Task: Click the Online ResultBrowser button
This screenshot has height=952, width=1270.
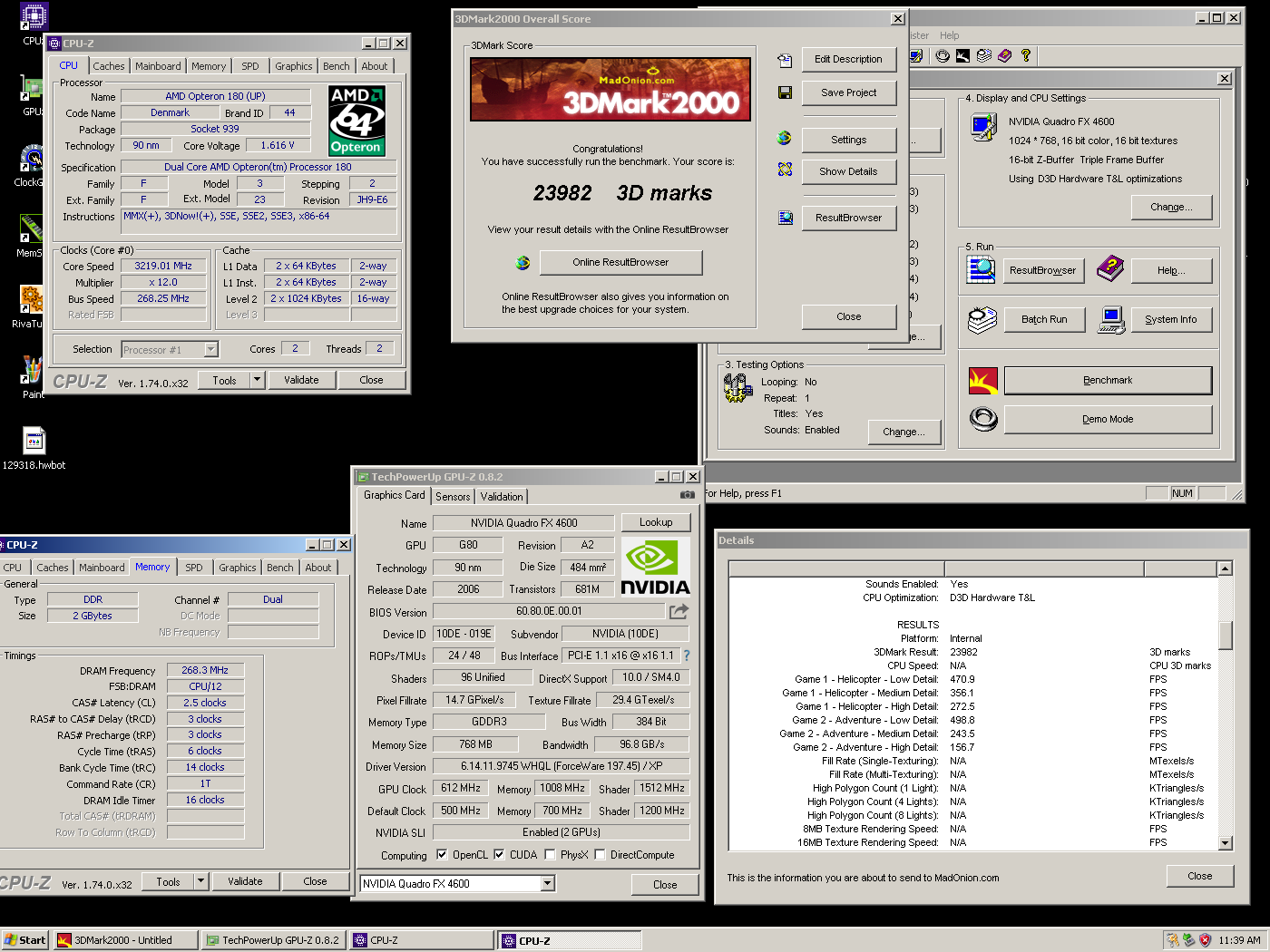Action: [620, 262]
